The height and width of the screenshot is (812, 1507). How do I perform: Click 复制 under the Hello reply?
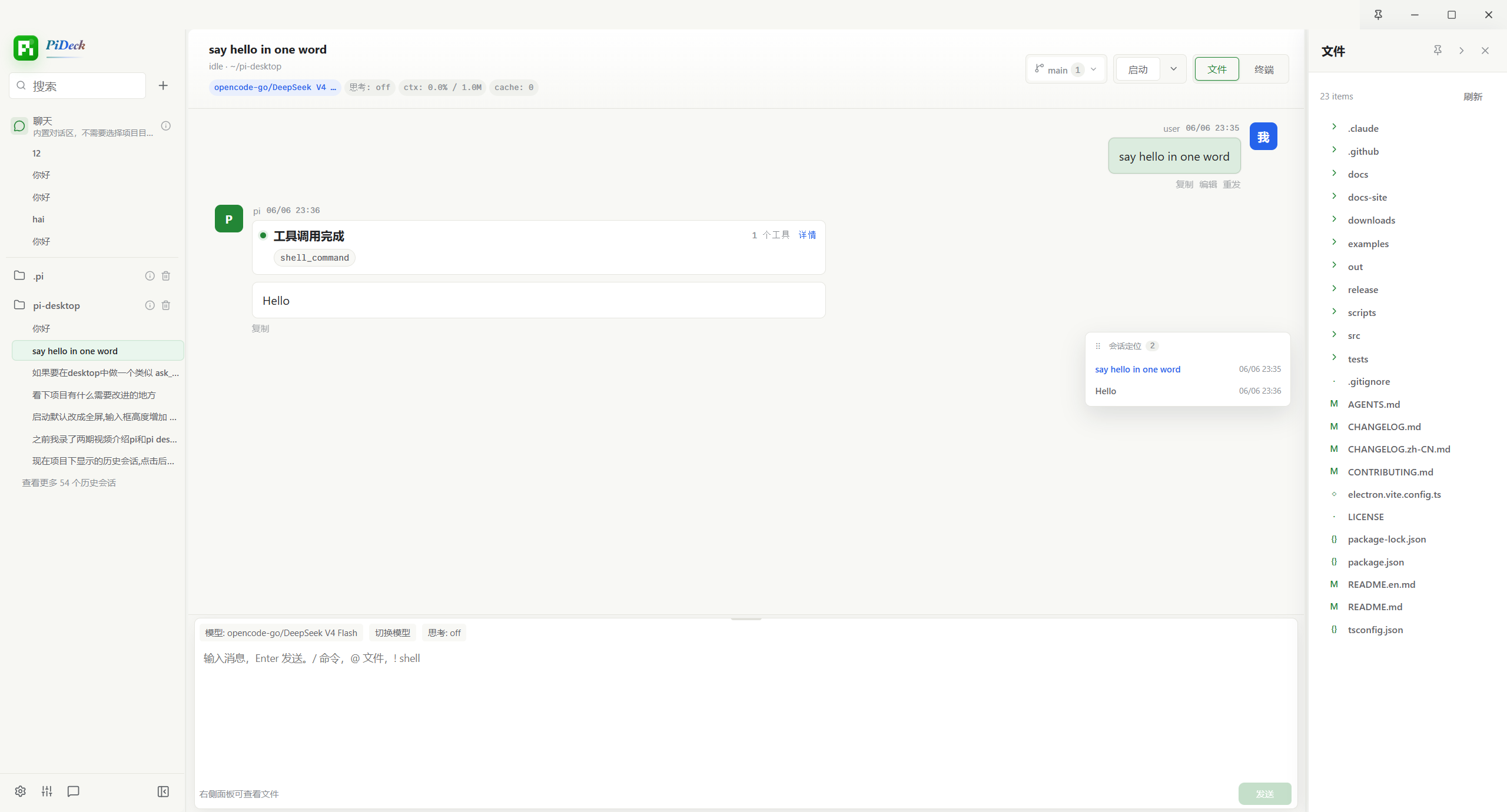tap(260, 328)
